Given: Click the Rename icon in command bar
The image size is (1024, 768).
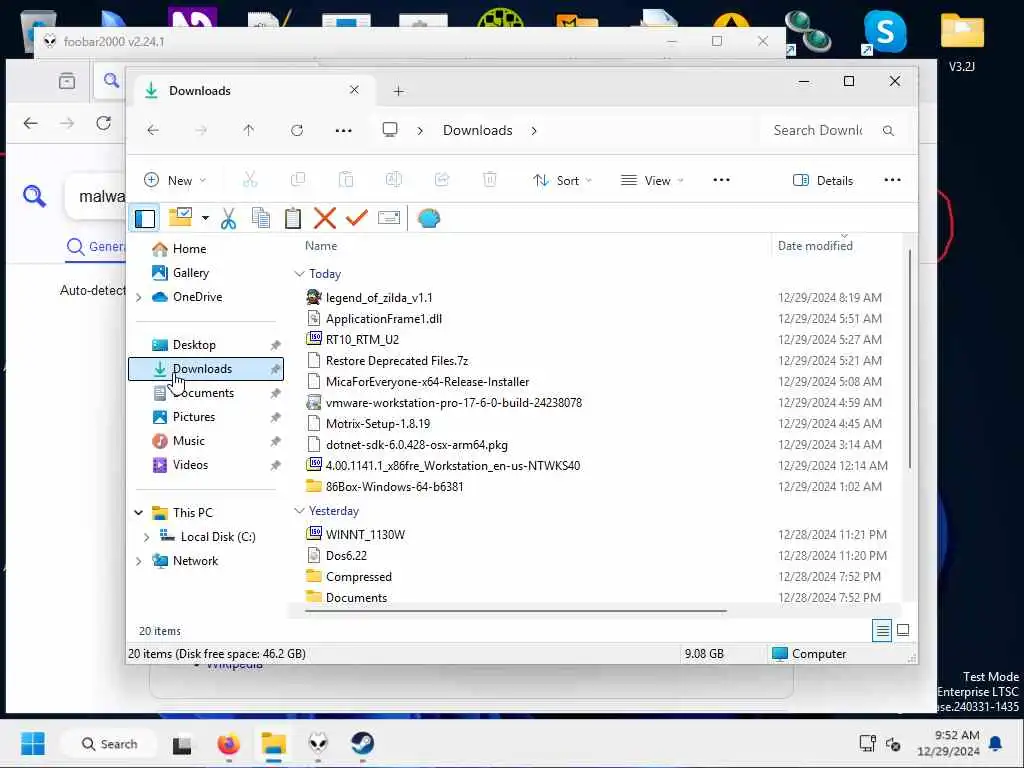Looking at the screenshot, I should tap(394, 180).
